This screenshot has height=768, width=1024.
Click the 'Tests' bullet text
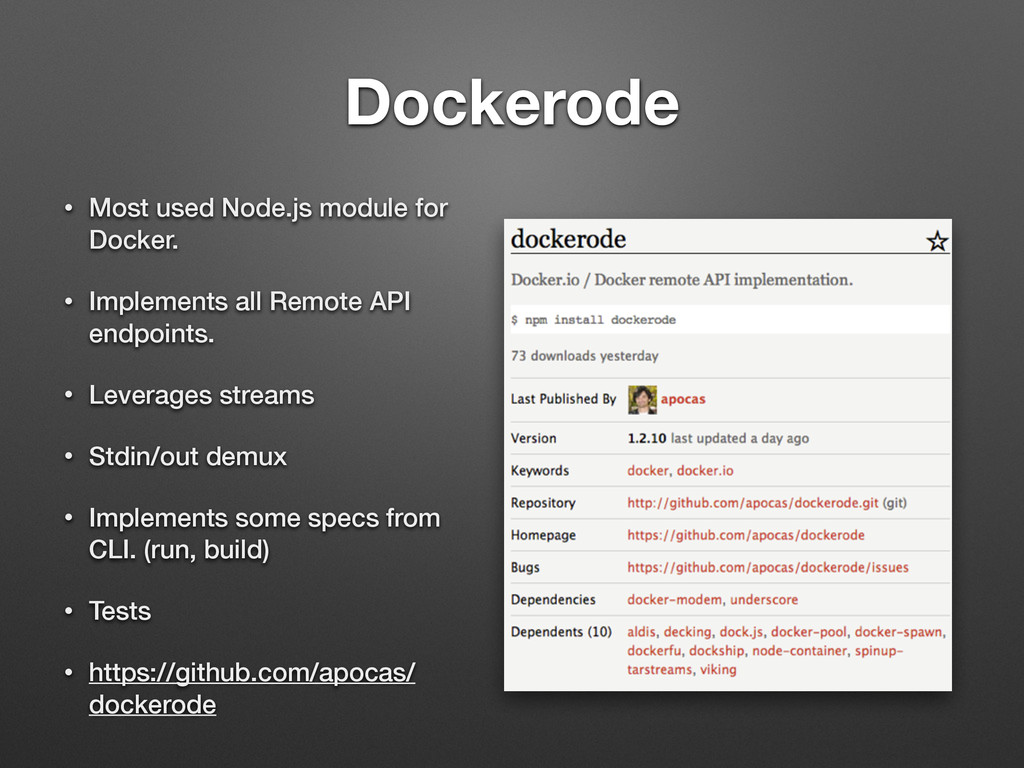[120, 611]
